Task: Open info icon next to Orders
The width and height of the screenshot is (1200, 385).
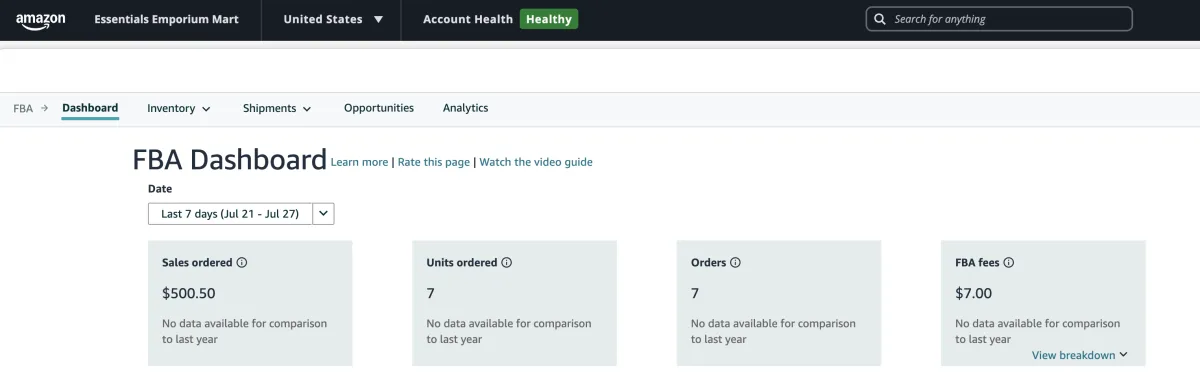Action: click(x=736, y=263)
